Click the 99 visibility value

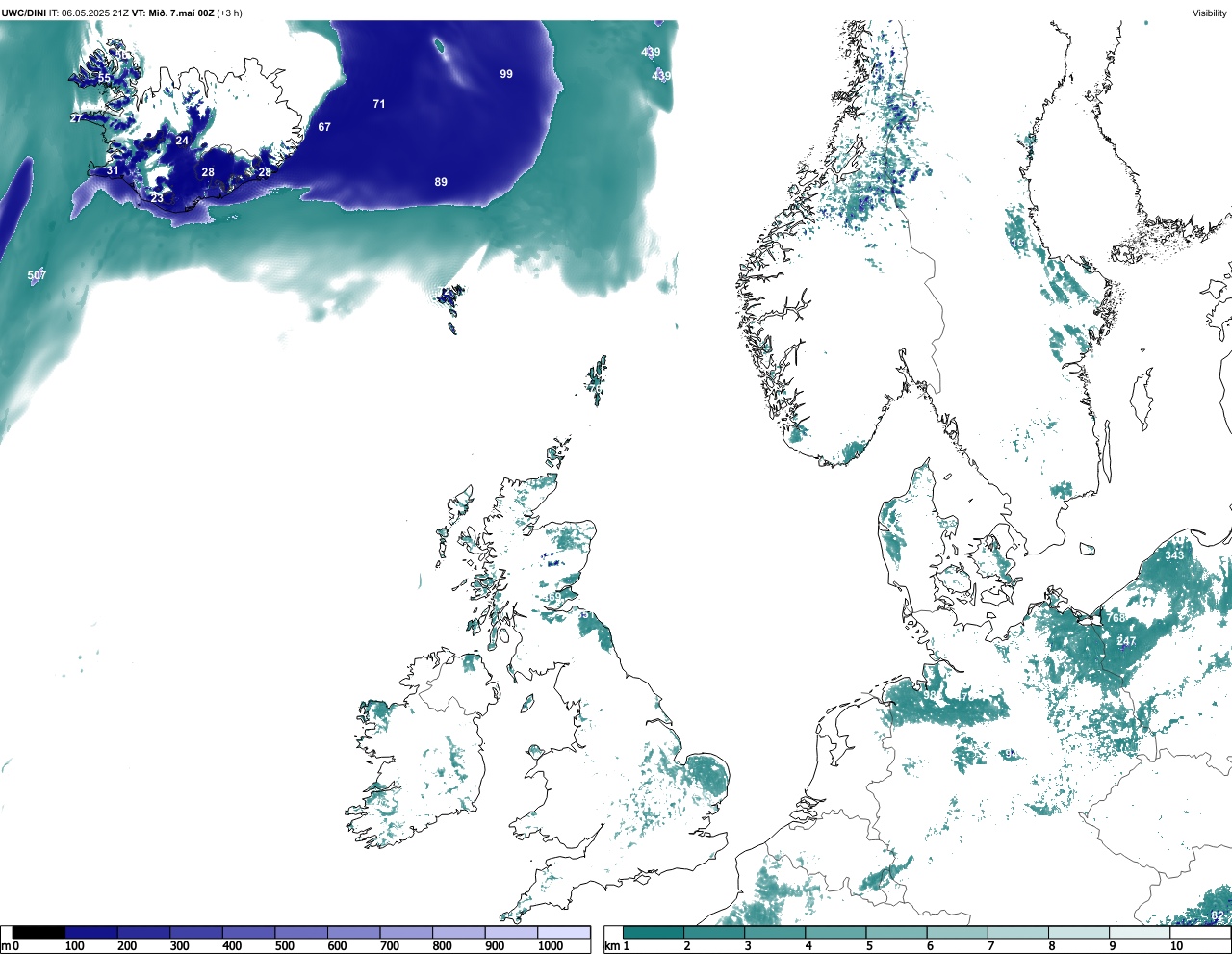[506, 74]
